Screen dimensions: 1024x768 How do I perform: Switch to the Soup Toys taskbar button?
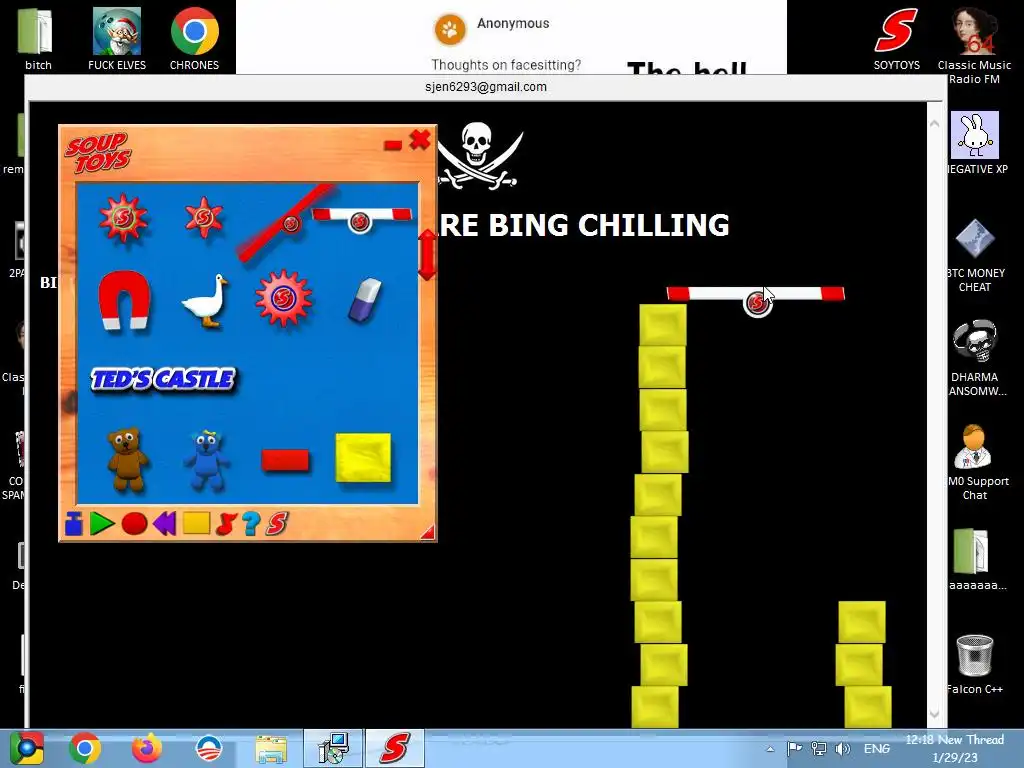(x=394, y=748)
